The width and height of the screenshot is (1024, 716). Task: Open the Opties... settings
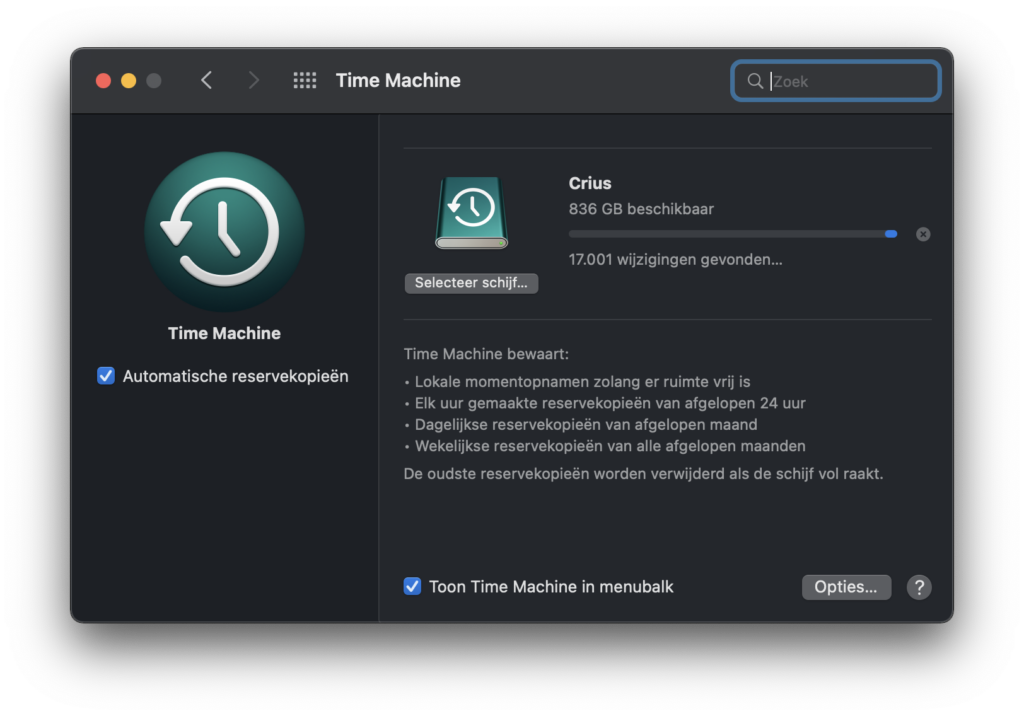846,587
